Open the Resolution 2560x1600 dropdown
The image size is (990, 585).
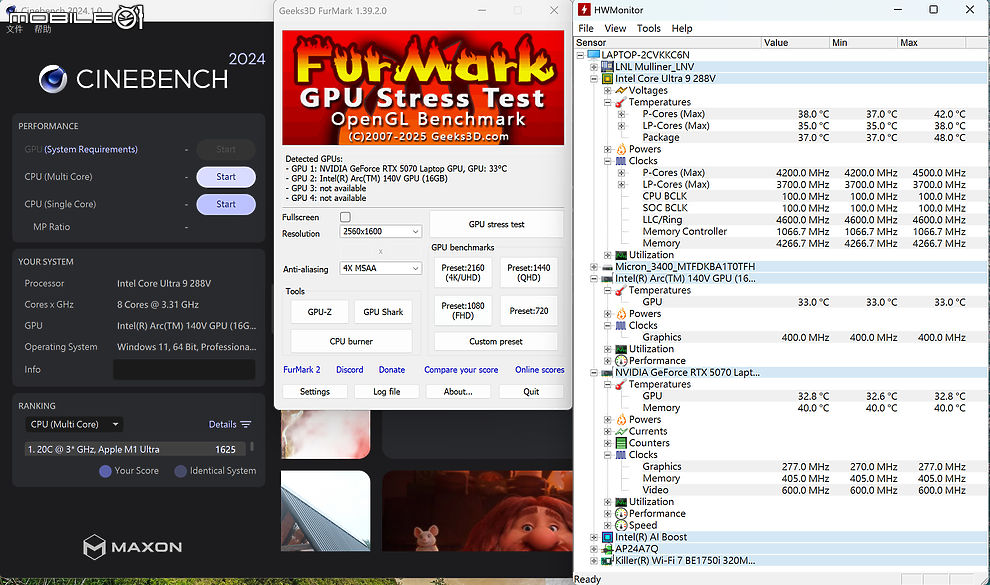[x=380, y=232]
